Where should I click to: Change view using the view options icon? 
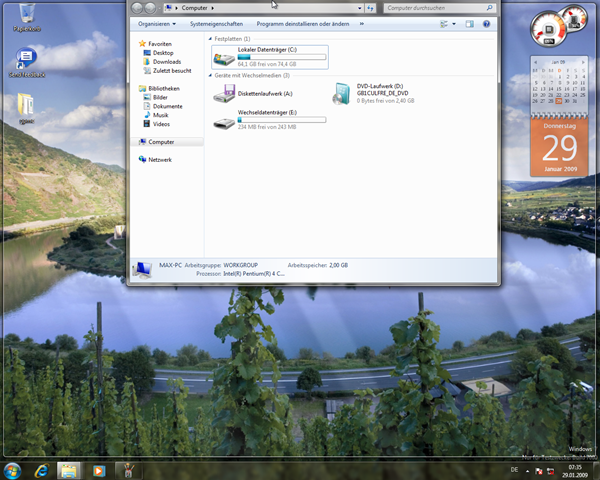point(444,24)
